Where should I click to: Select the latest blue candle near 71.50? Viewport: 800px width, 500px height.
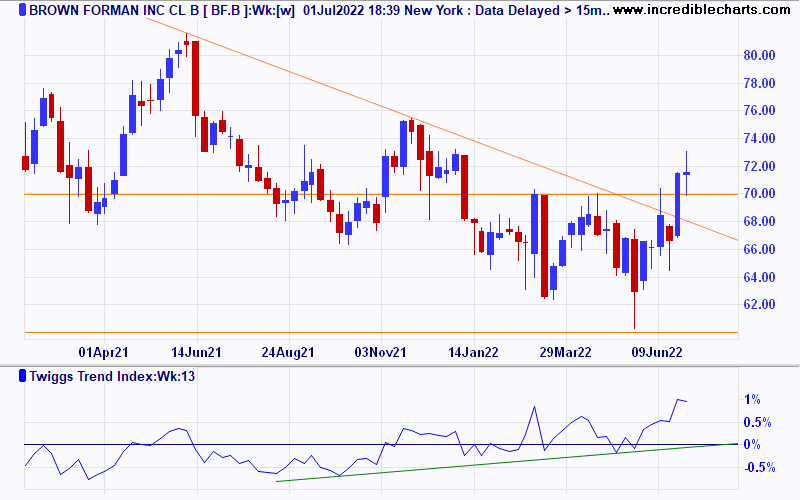(x=686, y=173)
